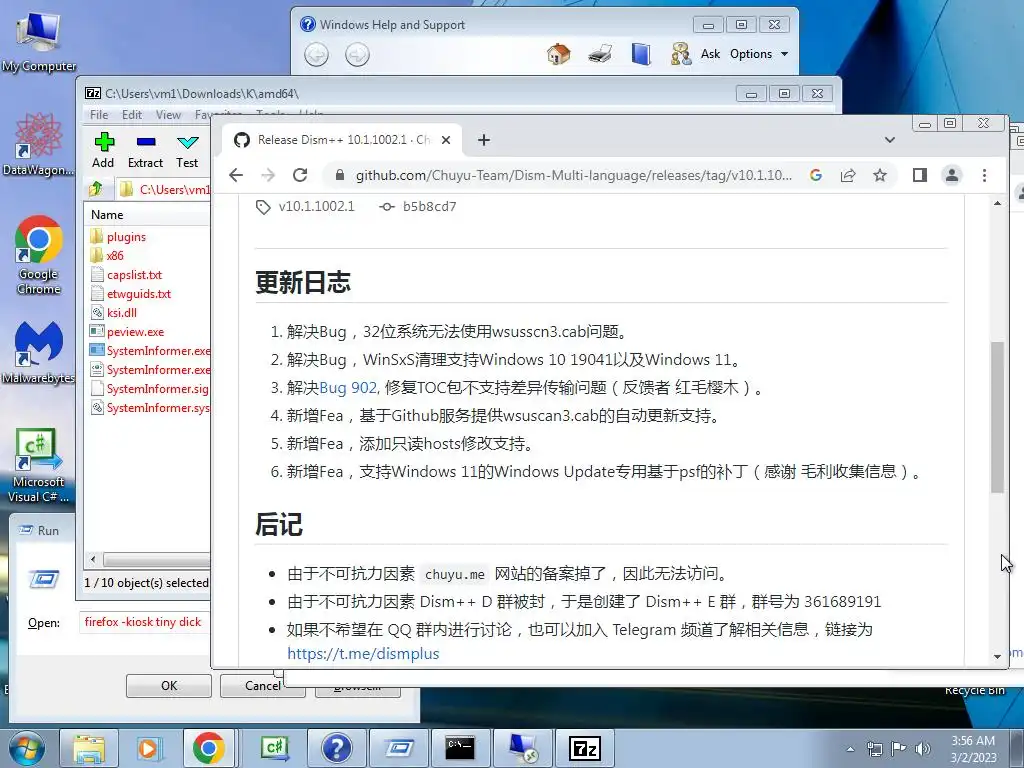The image size is (1024, 768).
Task: Bookmark this page with the star icon
Action: click(880, 175)
